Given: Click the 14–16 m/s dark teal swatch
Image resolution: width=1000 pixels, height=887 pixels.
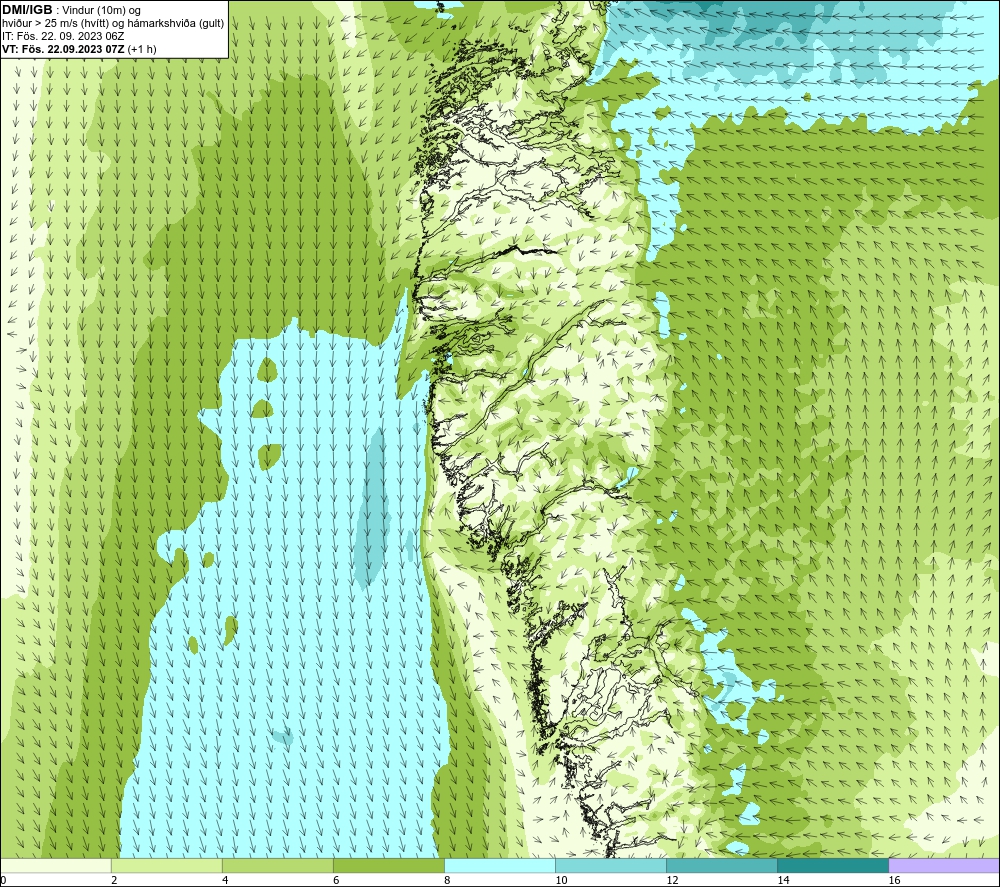Looking at the screenshot, I should (x=832, y=865).
